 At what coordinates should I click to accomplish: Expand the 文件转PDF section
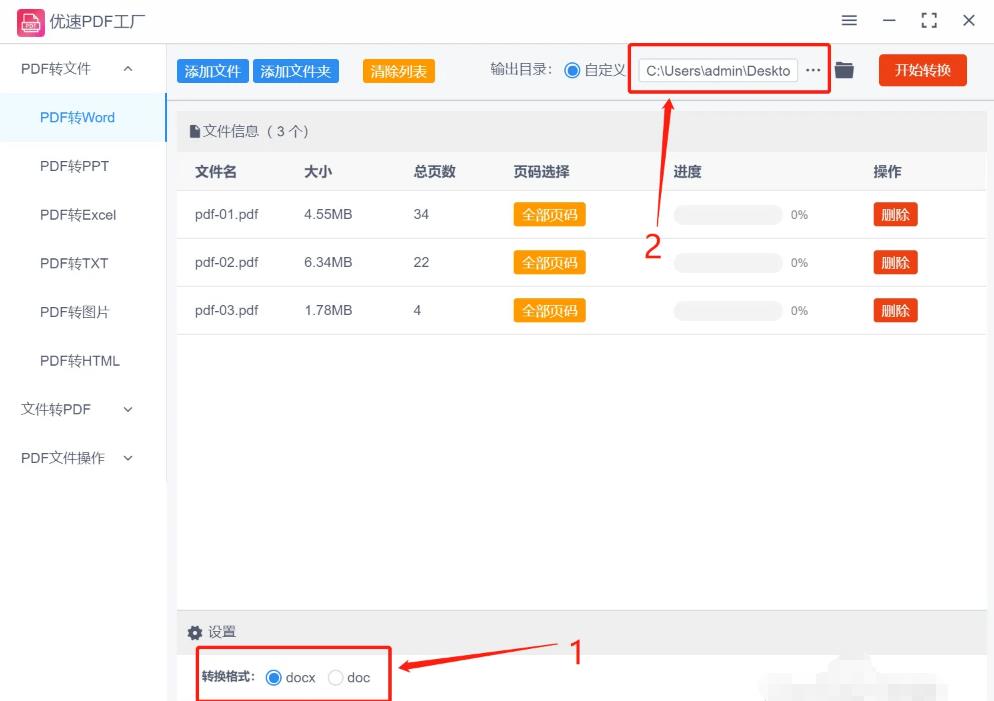[x=127, y=409]
